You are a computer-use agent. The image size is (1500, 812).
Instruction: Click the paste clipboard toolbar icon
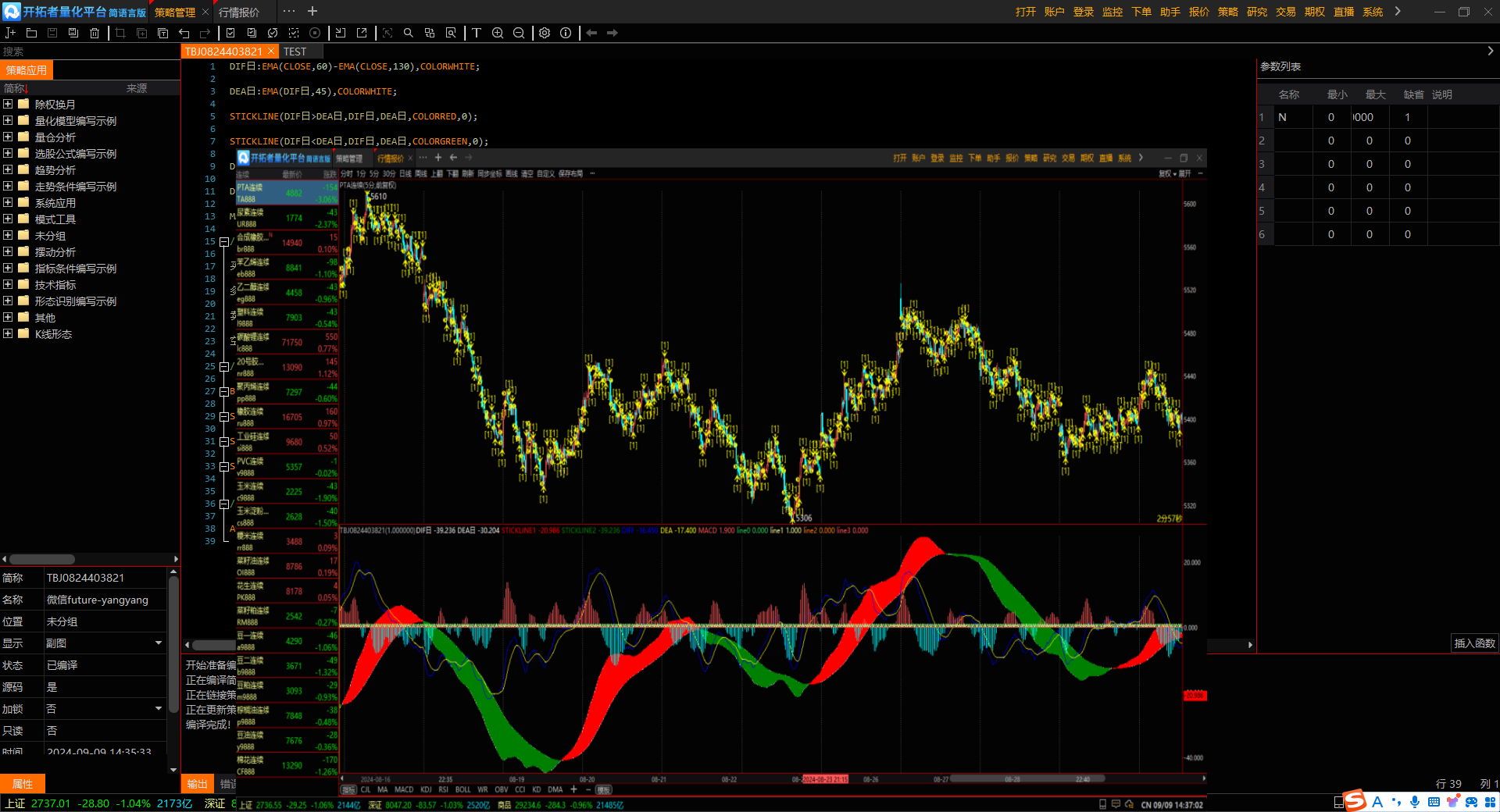pyautogui.click(x=162, y=33)
